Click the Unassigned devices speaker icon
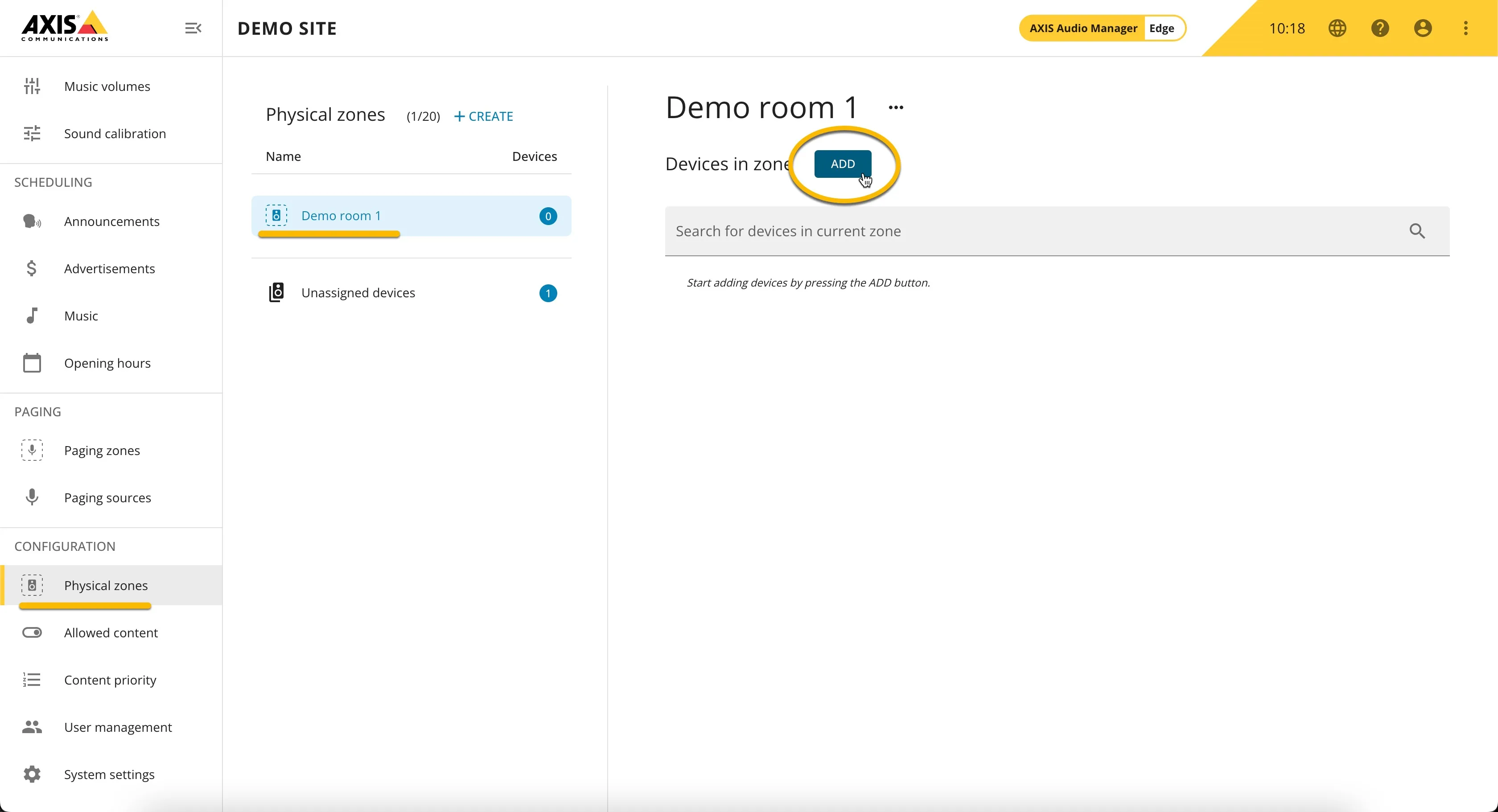The height and width of the screenshot is (812, 1498). 276,292
